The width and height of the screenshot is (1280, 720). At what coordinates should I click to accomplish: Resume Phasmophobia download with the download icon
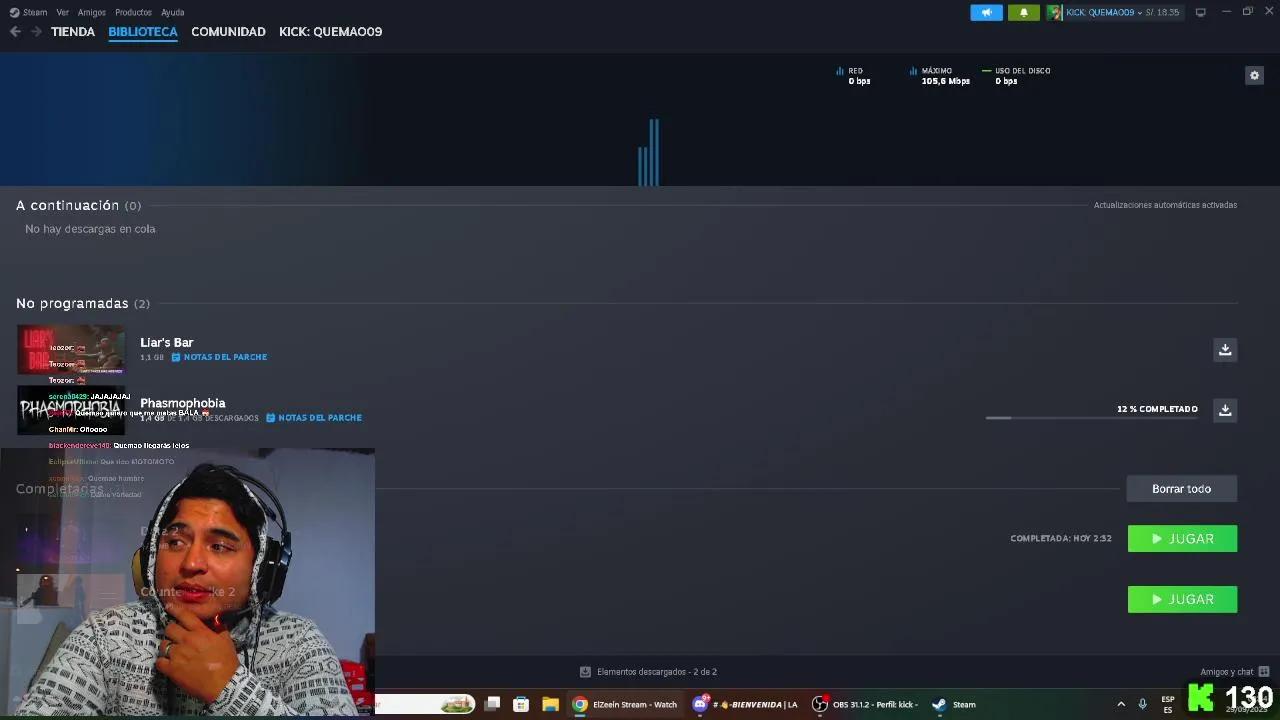click(x=1225, y=410)
